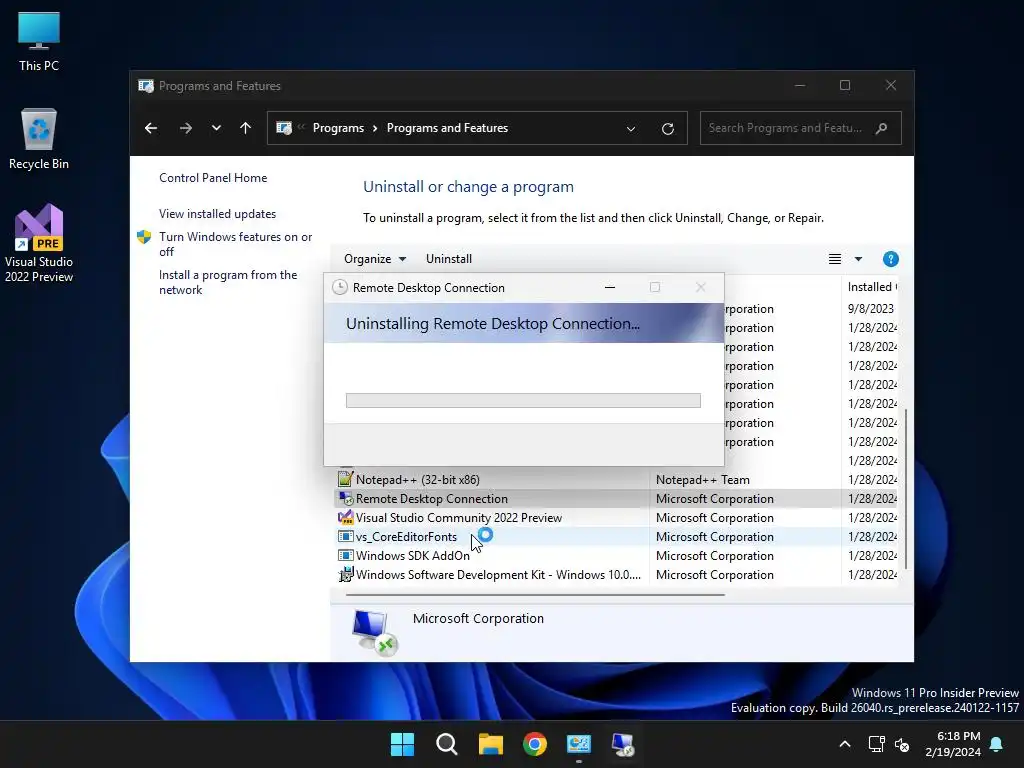Click the Uninstall toolbar button
Viewport: 1024px width, 768px height.
[449, 259]
